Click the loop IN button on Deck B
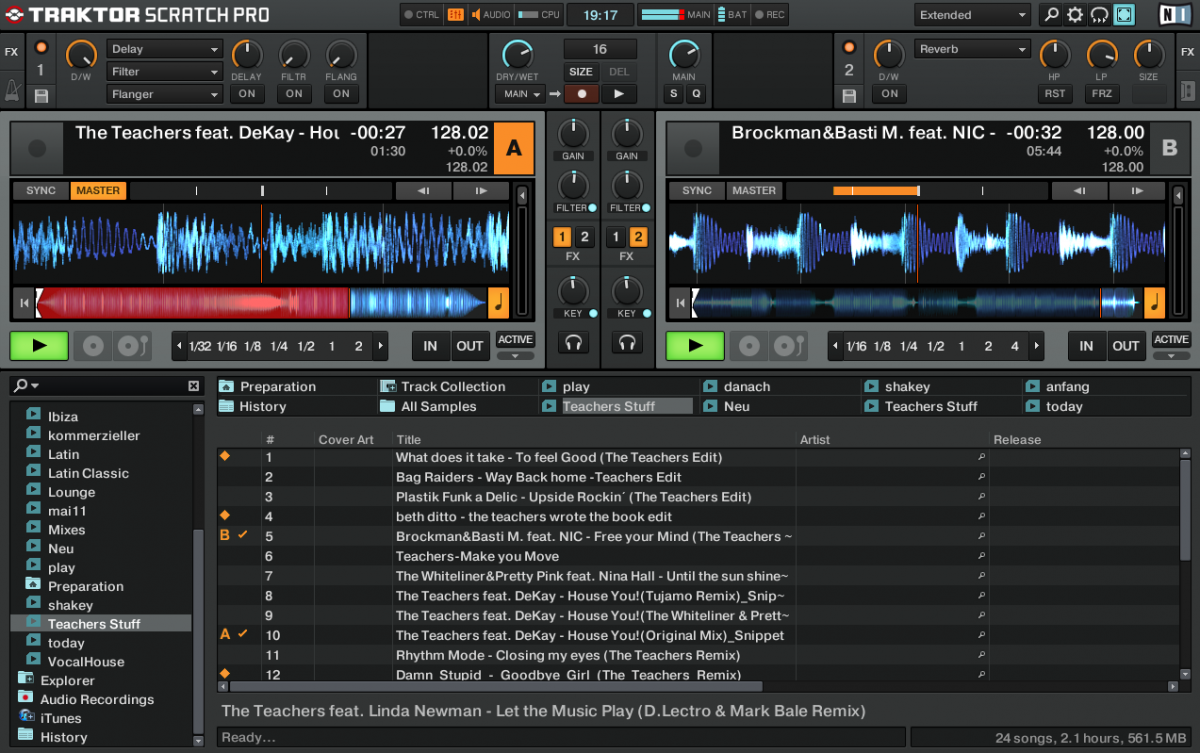Image resolution: width=1200 pixels, height=753 pixels. click(1087, 346)
